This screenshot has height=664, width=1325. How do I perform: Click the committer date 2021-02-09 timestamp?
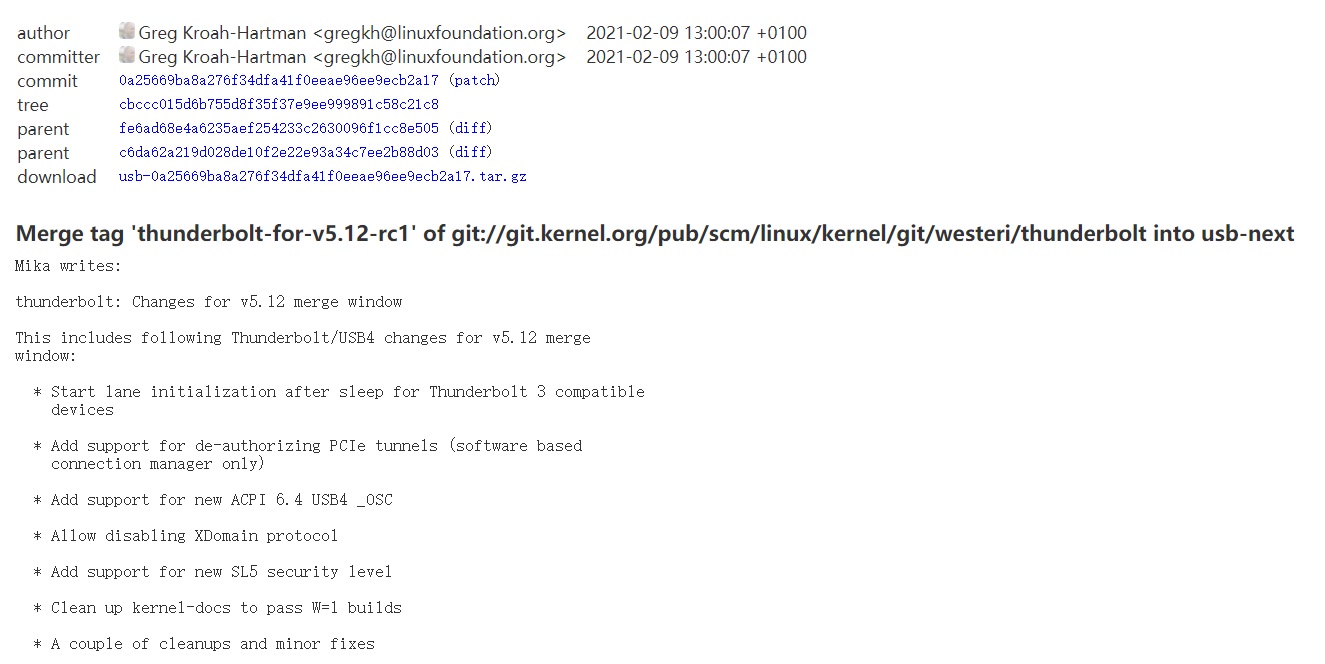coord(696,57)
